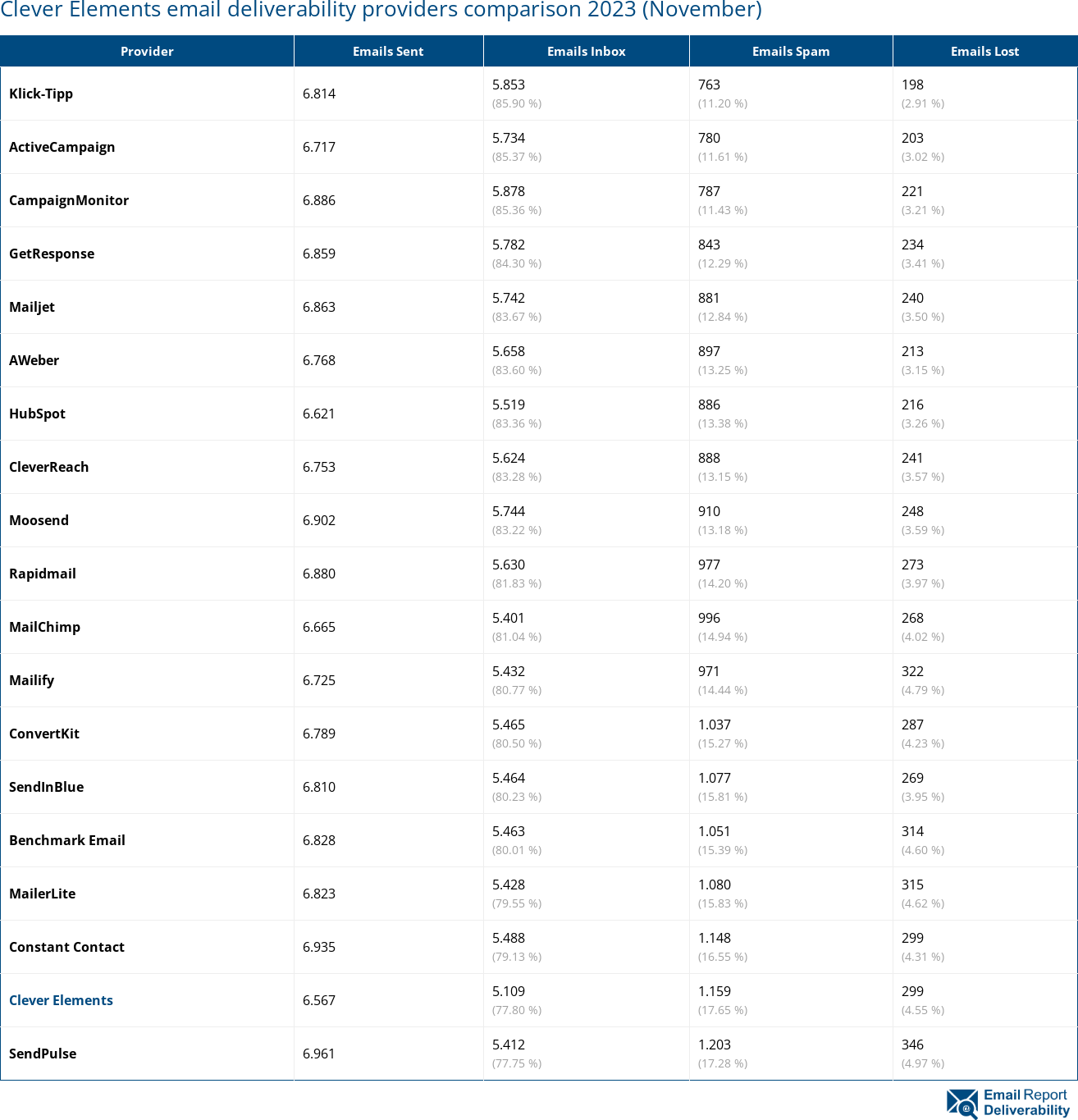Select the Mailify provider name
The height and width of the screenshot is (1120, 1078).
[x=32, y=680]
